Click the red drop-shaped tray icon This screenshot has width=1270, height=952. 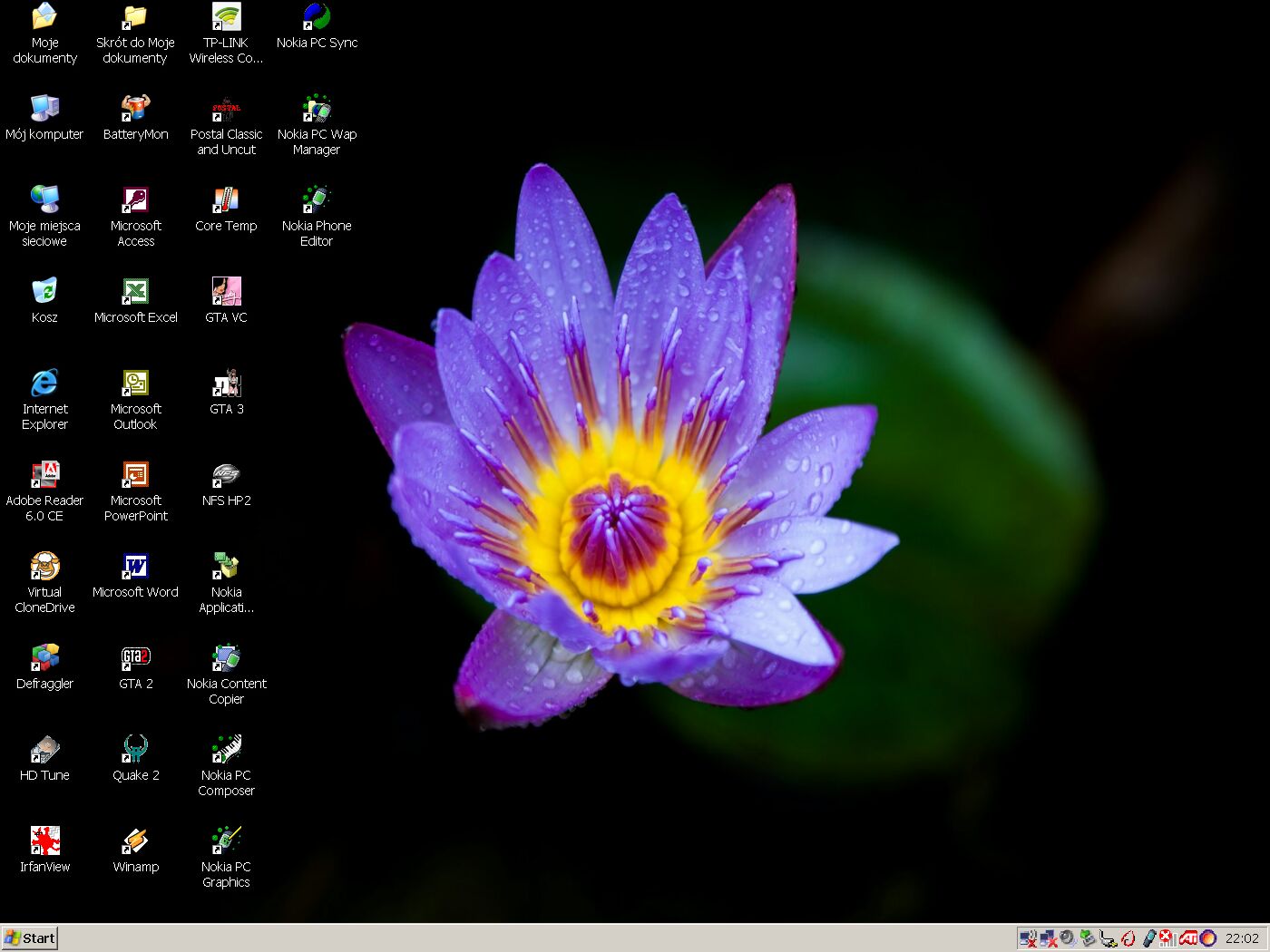[1128, 938]
